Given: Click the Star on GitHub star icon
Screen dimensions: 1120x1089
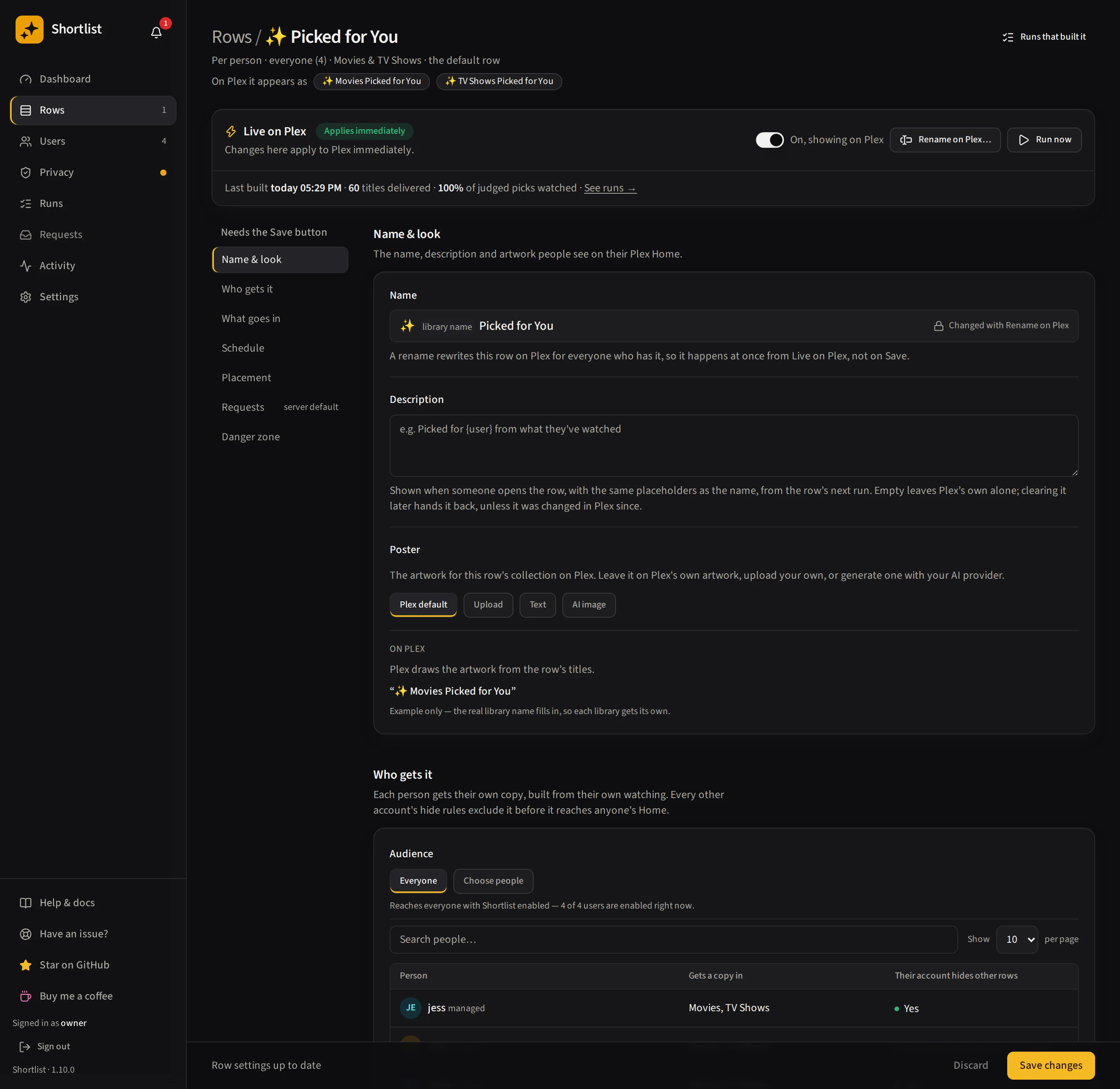Looking at the screenshot, I should [x=26, y=965].
